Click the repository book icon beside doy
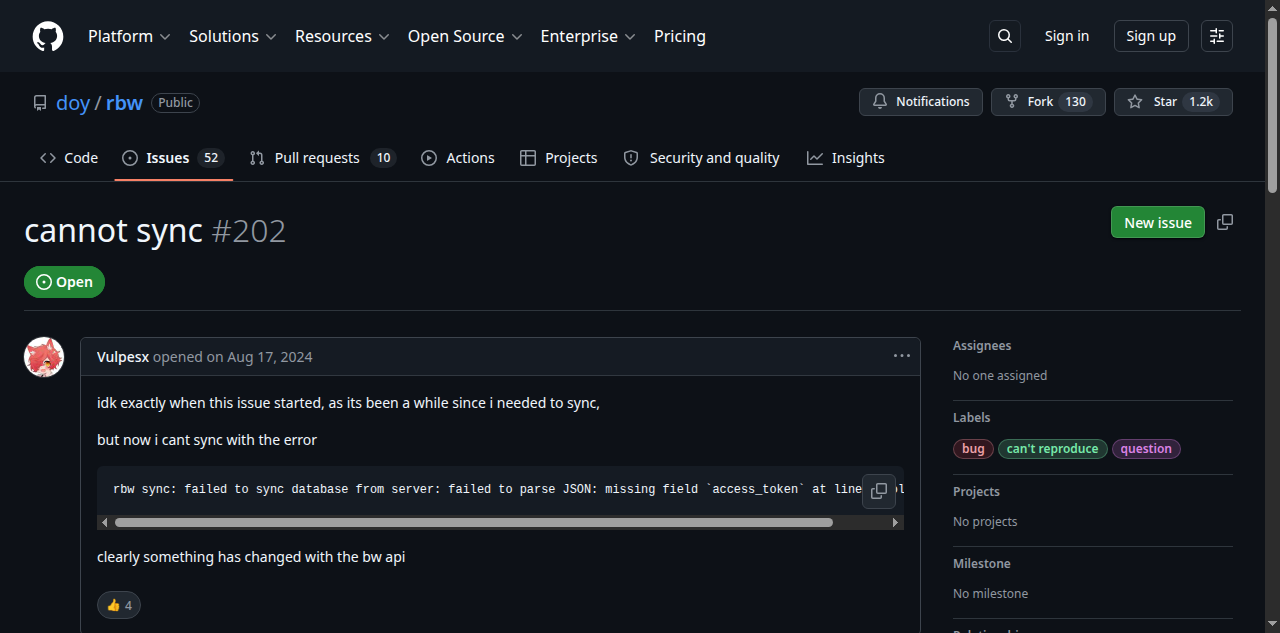1280x633 pixels. (39, 102)
